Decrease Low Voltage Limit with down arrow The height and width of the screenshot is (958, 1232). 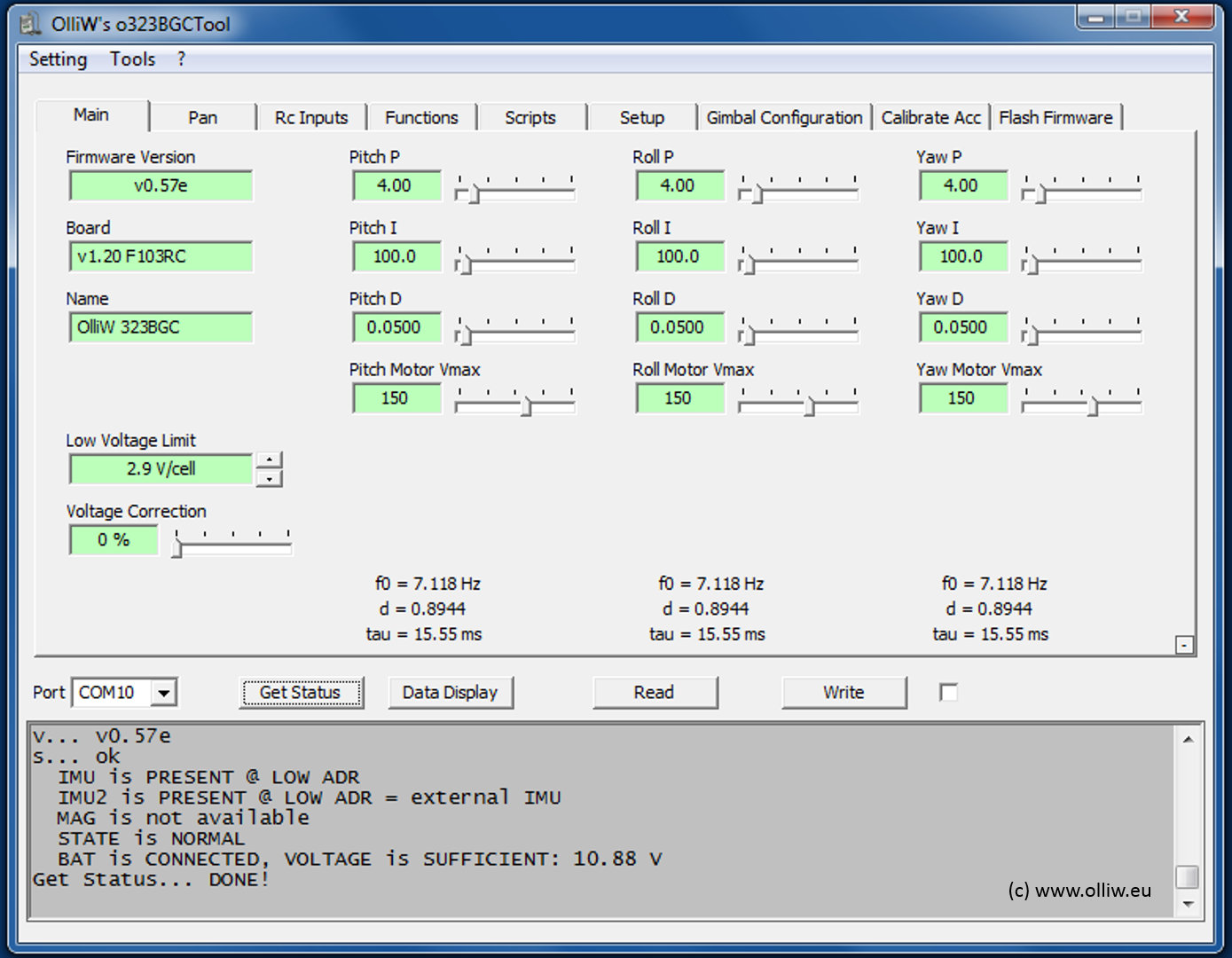(270, 479)
